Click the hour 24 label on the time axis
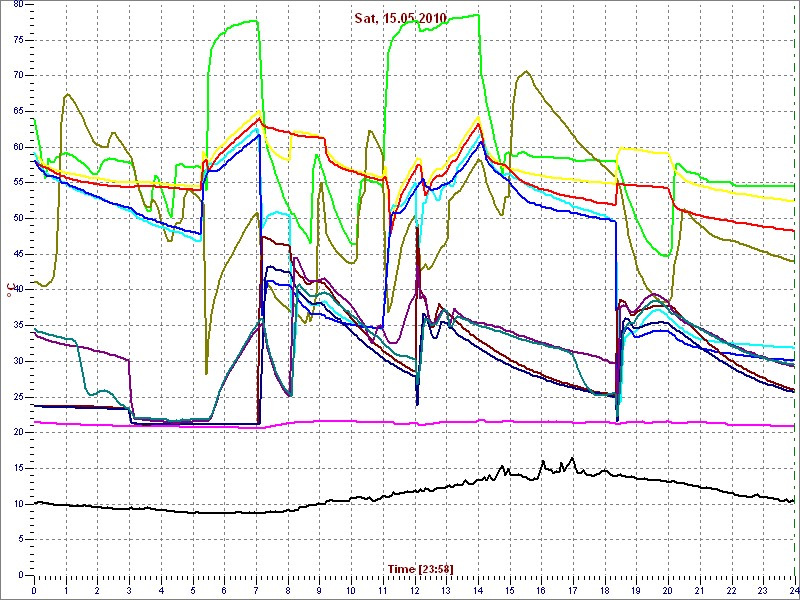800x600 pixels. coord(792,590)
